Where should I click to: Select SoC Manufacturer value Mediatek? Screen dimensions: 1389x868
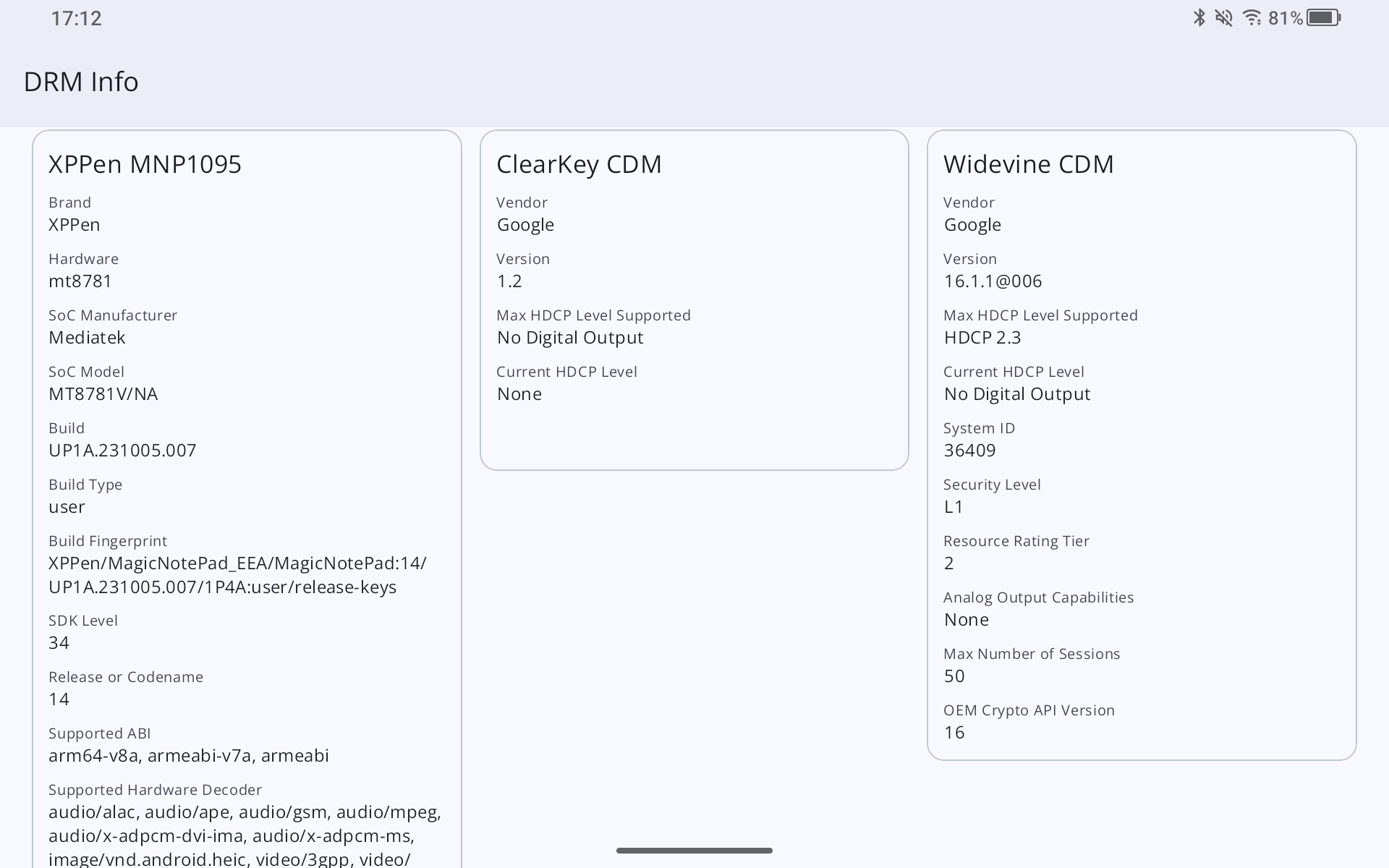[87, 337]
